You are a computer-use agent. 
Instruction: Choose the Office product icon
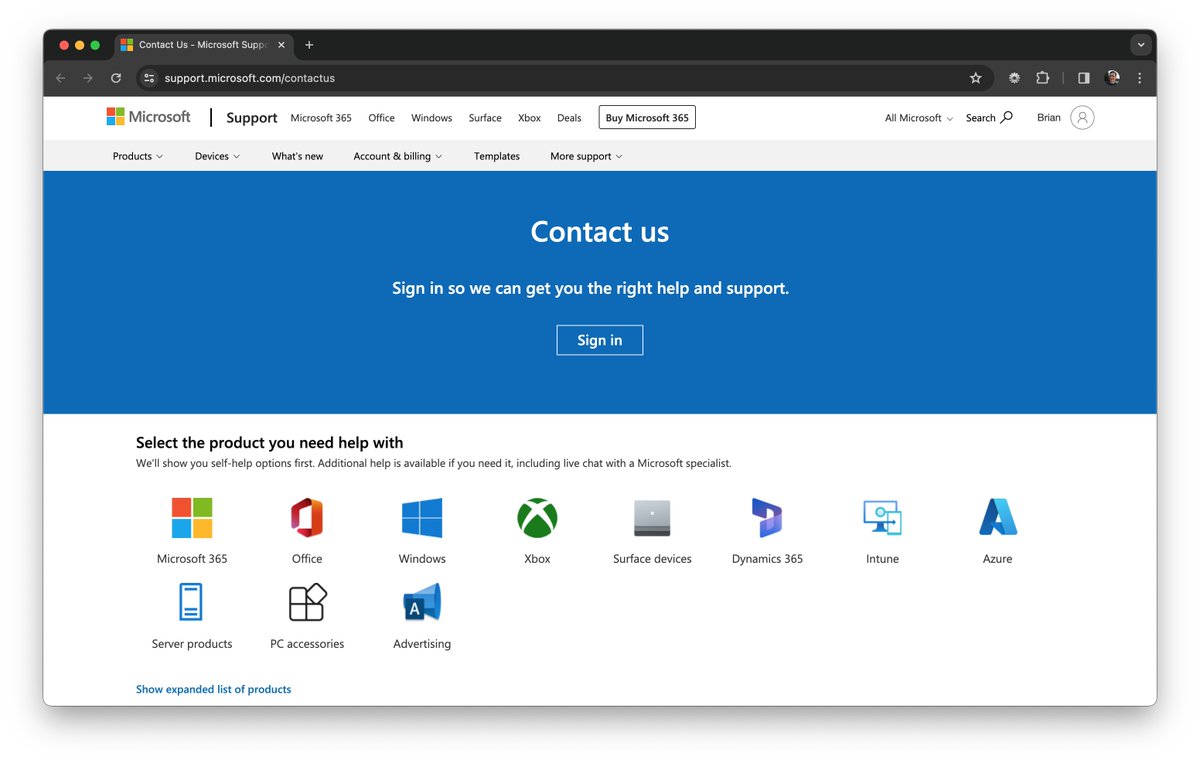307,518
